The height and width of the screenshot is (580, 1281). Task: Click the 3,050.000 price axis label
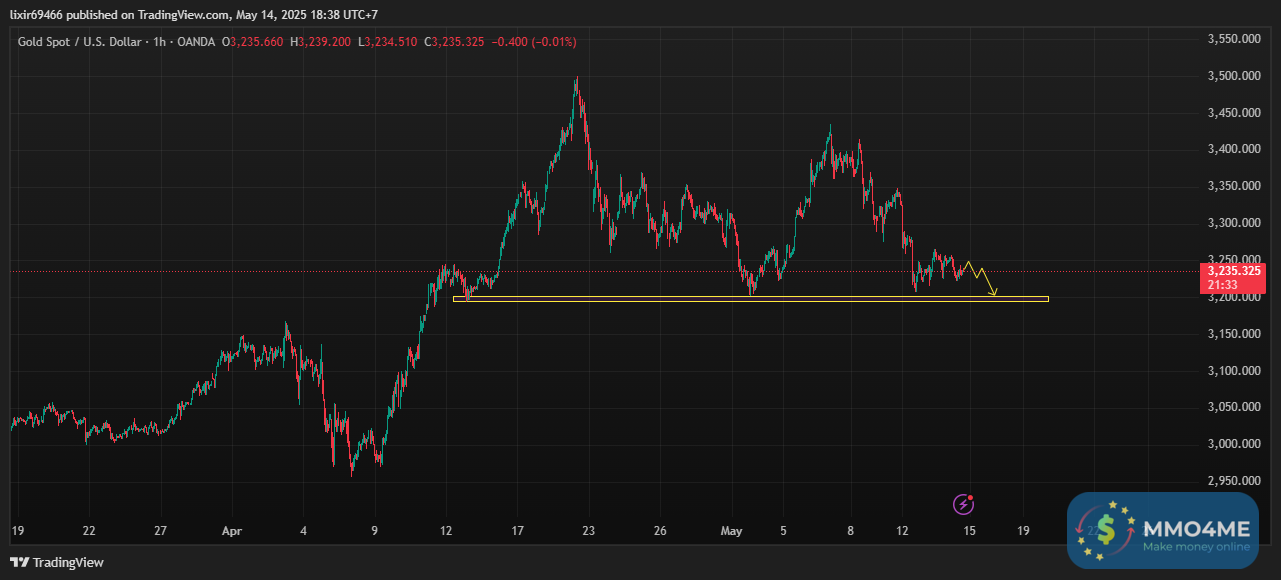click(1232, 407)
